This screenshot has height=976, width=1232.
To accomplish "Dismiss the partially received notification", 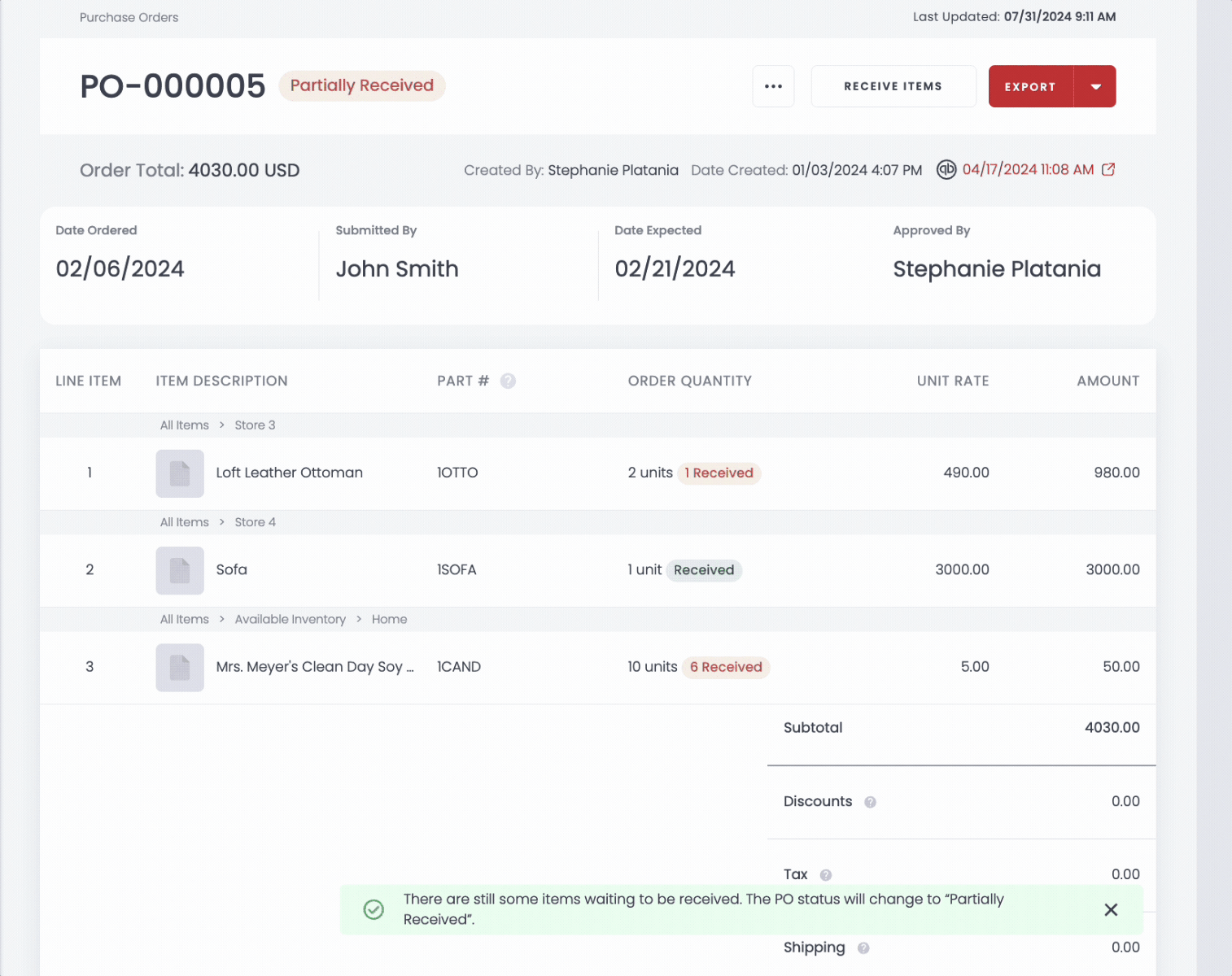I will point(1111,909).
